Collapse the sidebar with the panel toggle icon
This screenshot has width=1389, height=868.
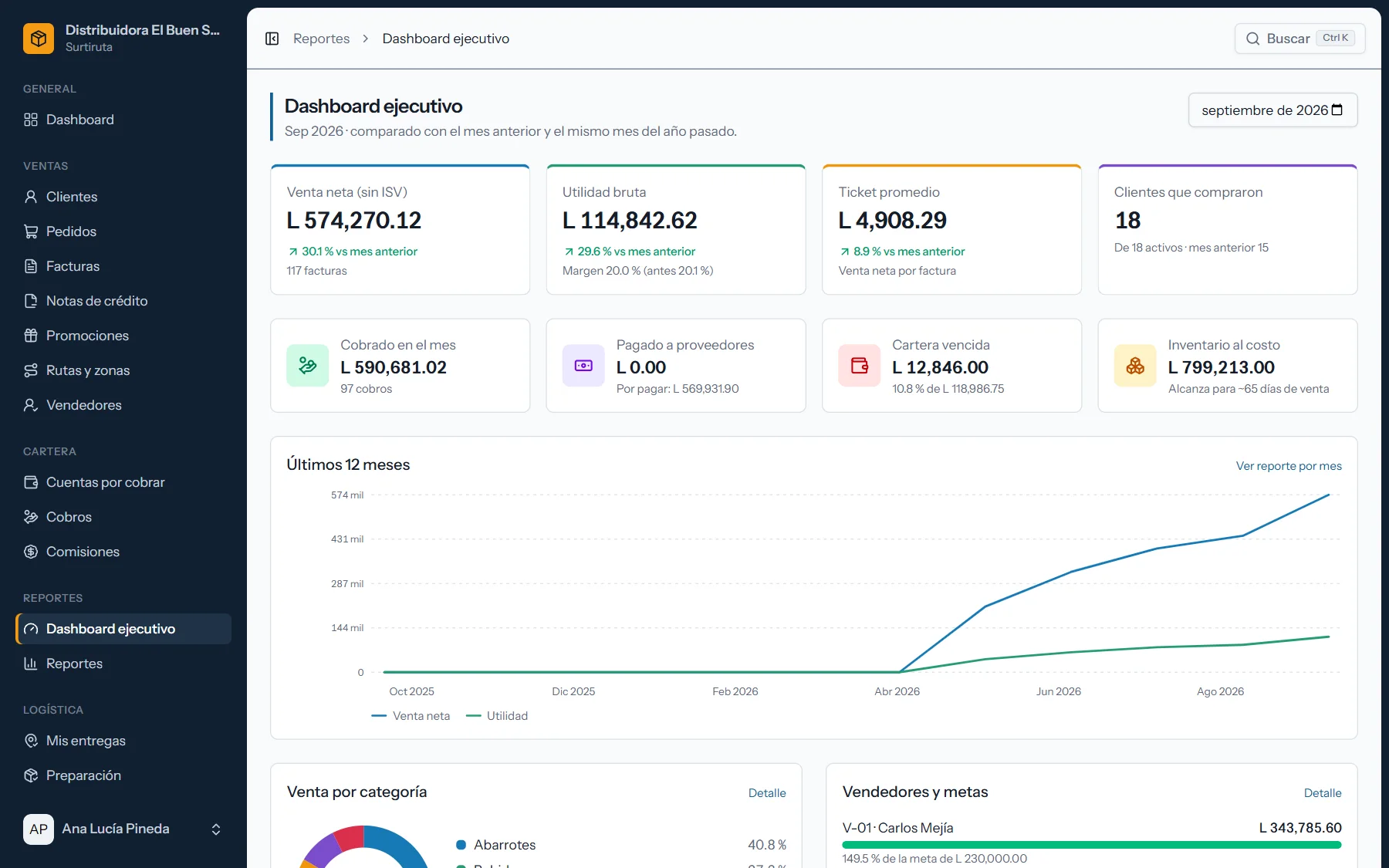pos(272,39)
